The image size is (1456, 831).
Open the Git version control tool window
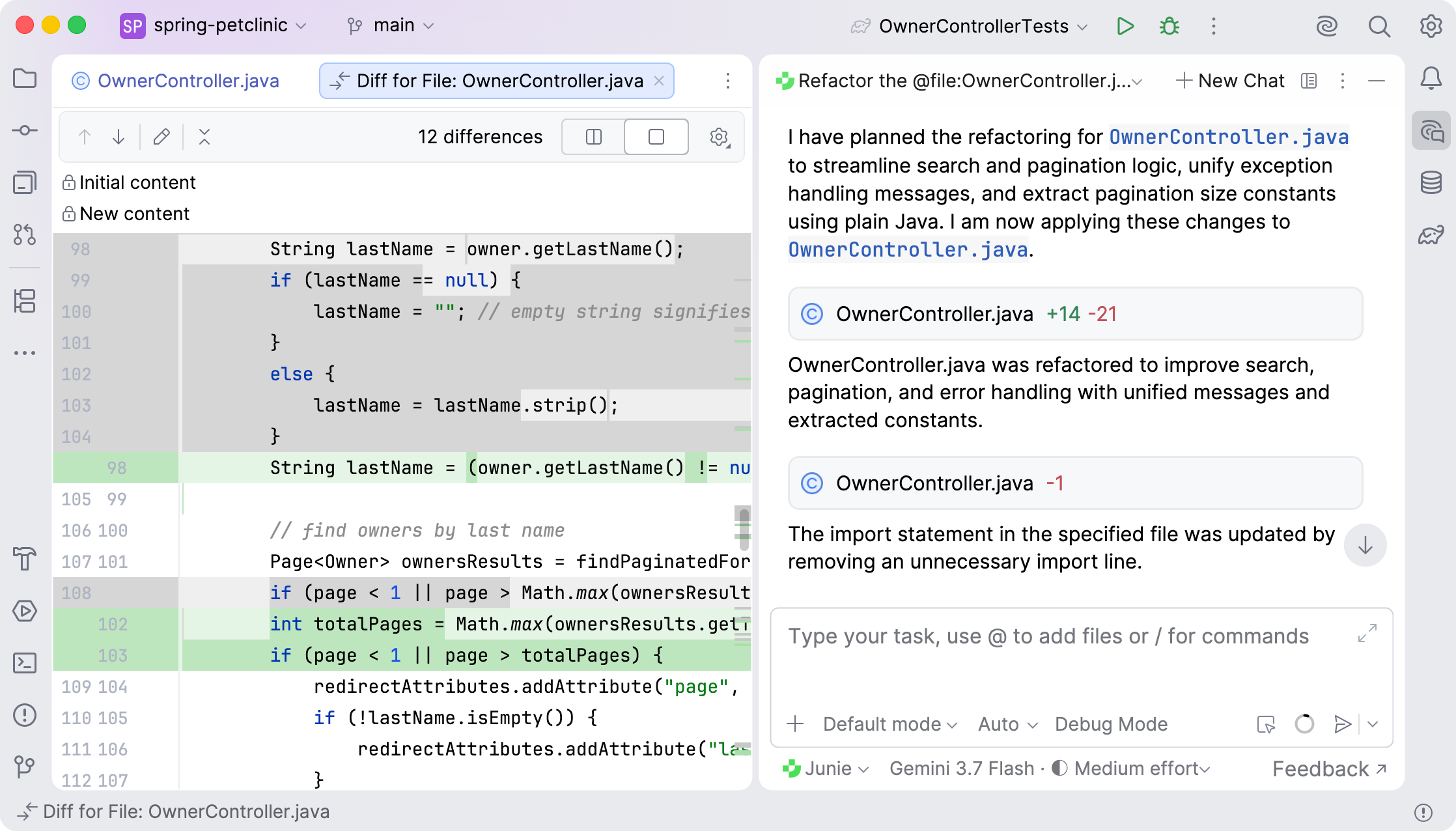tap(25, 767)
